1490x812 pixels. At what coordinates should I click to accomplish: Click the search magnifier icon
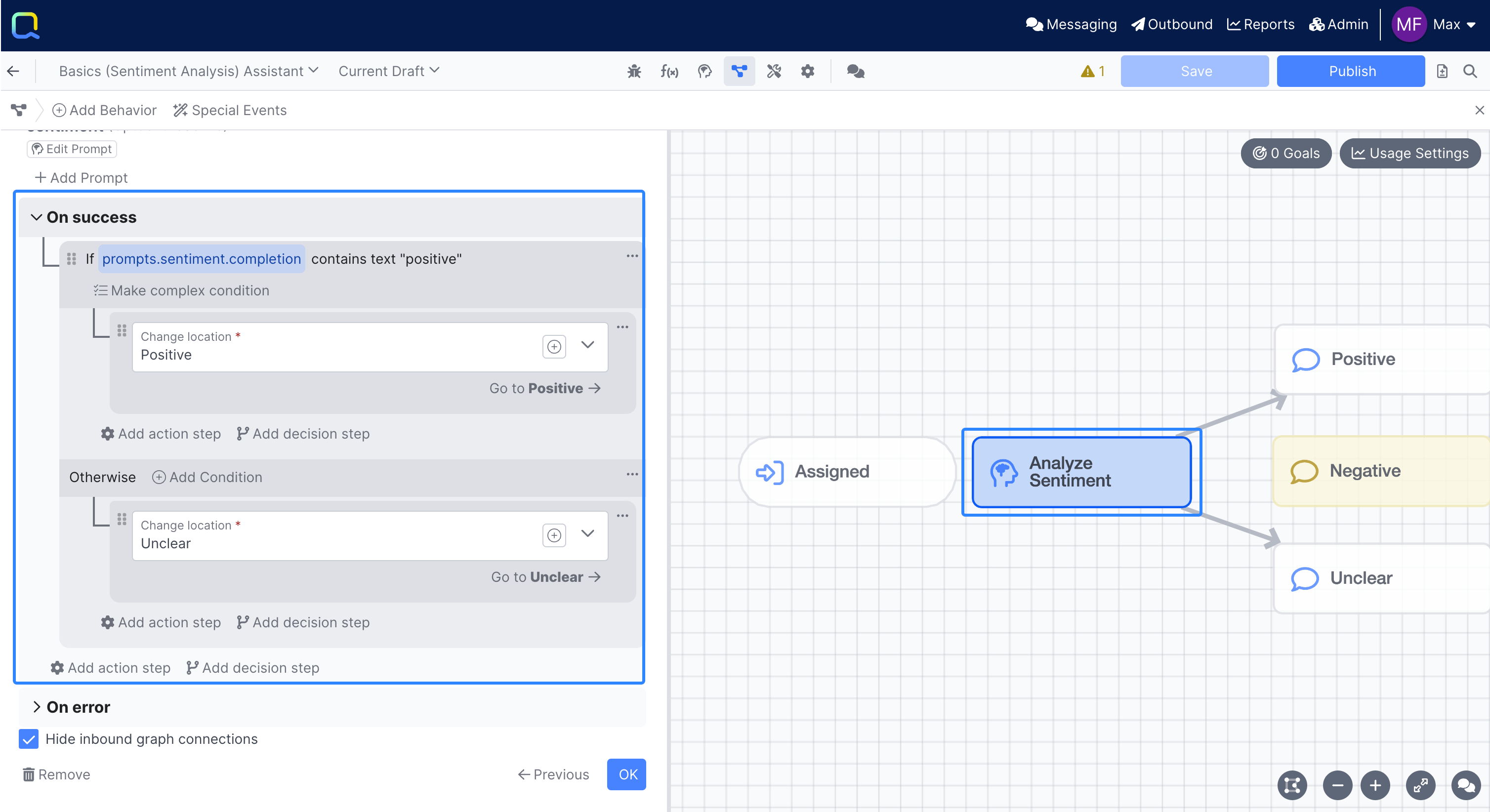point(1470,71)
